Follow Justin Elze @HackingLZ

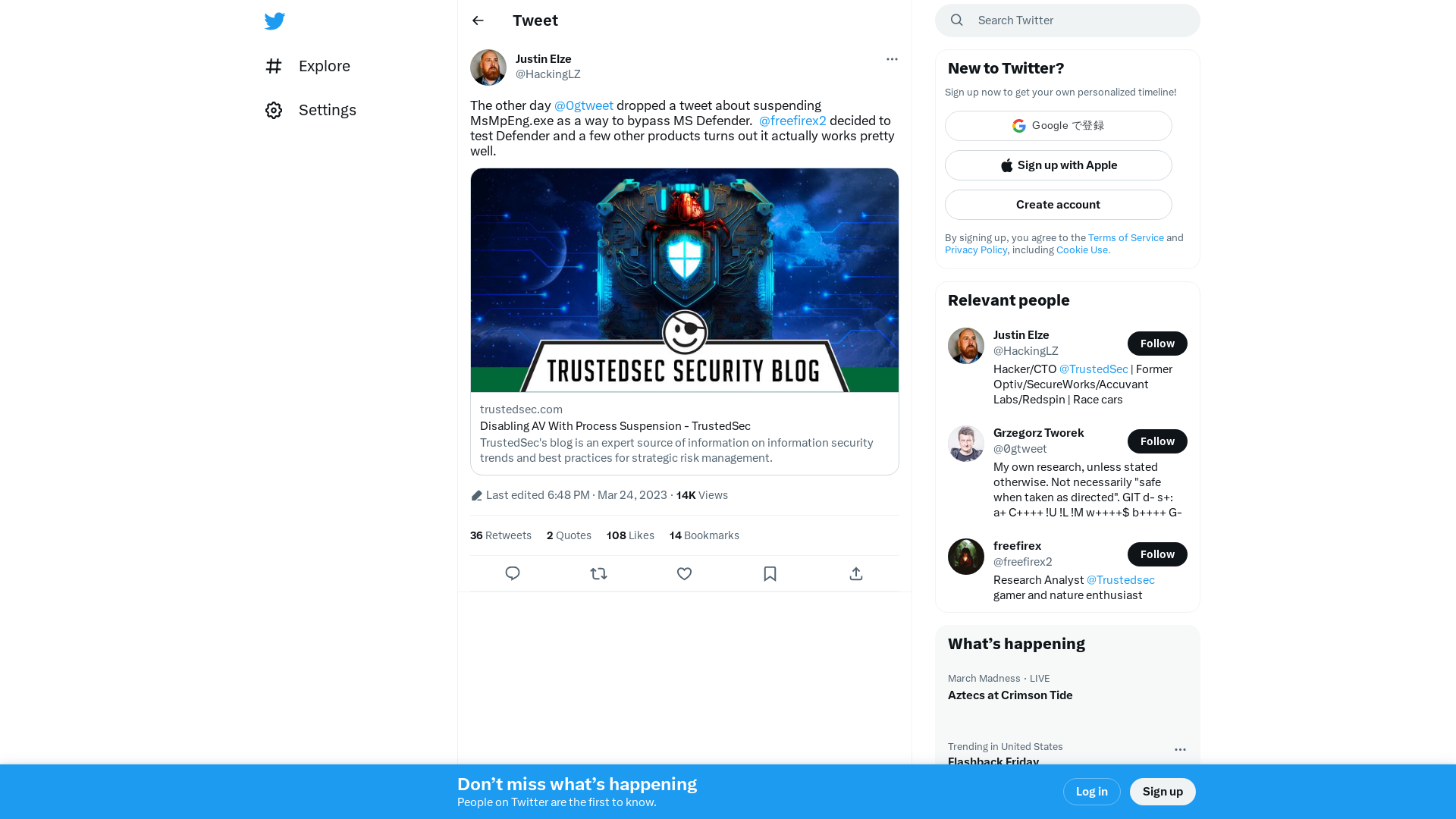point(1157,343)
